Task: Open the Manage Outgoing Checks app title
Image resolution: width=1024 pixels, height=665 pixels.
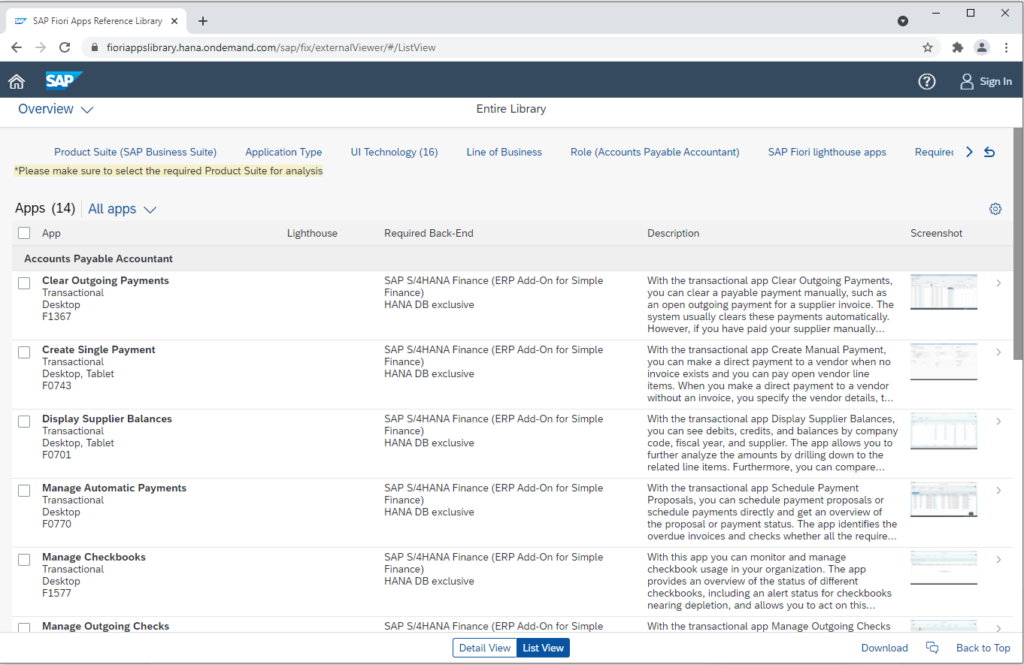Action: [x=106, y=626]
